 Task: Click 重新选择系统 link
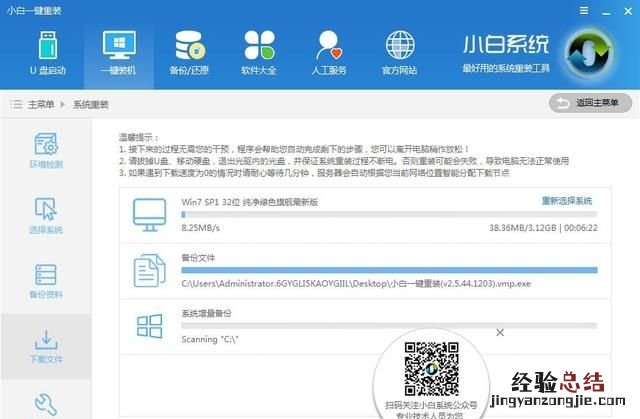(567, 201)
